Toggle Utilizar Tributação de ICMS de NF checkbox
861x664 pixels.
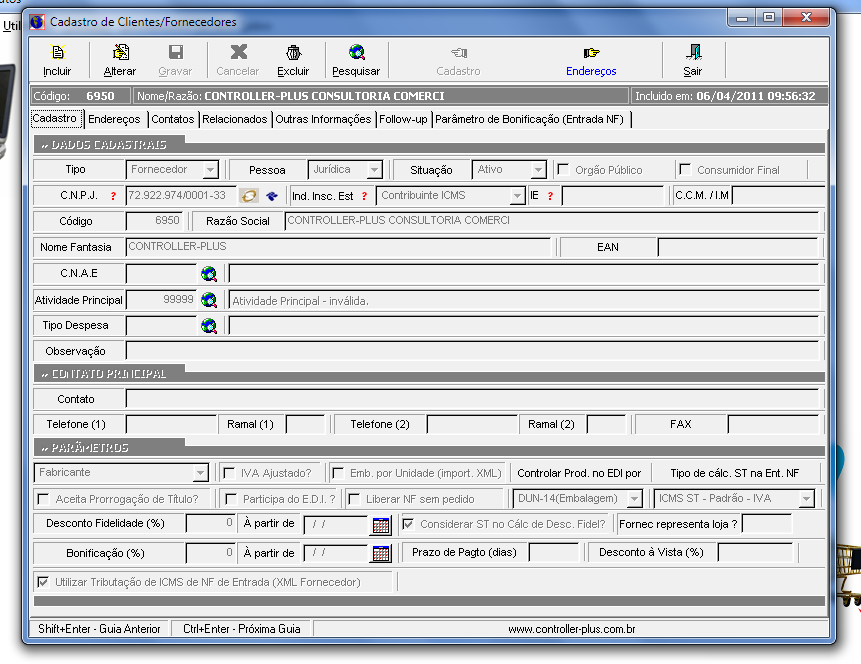(x=43, y=582)
